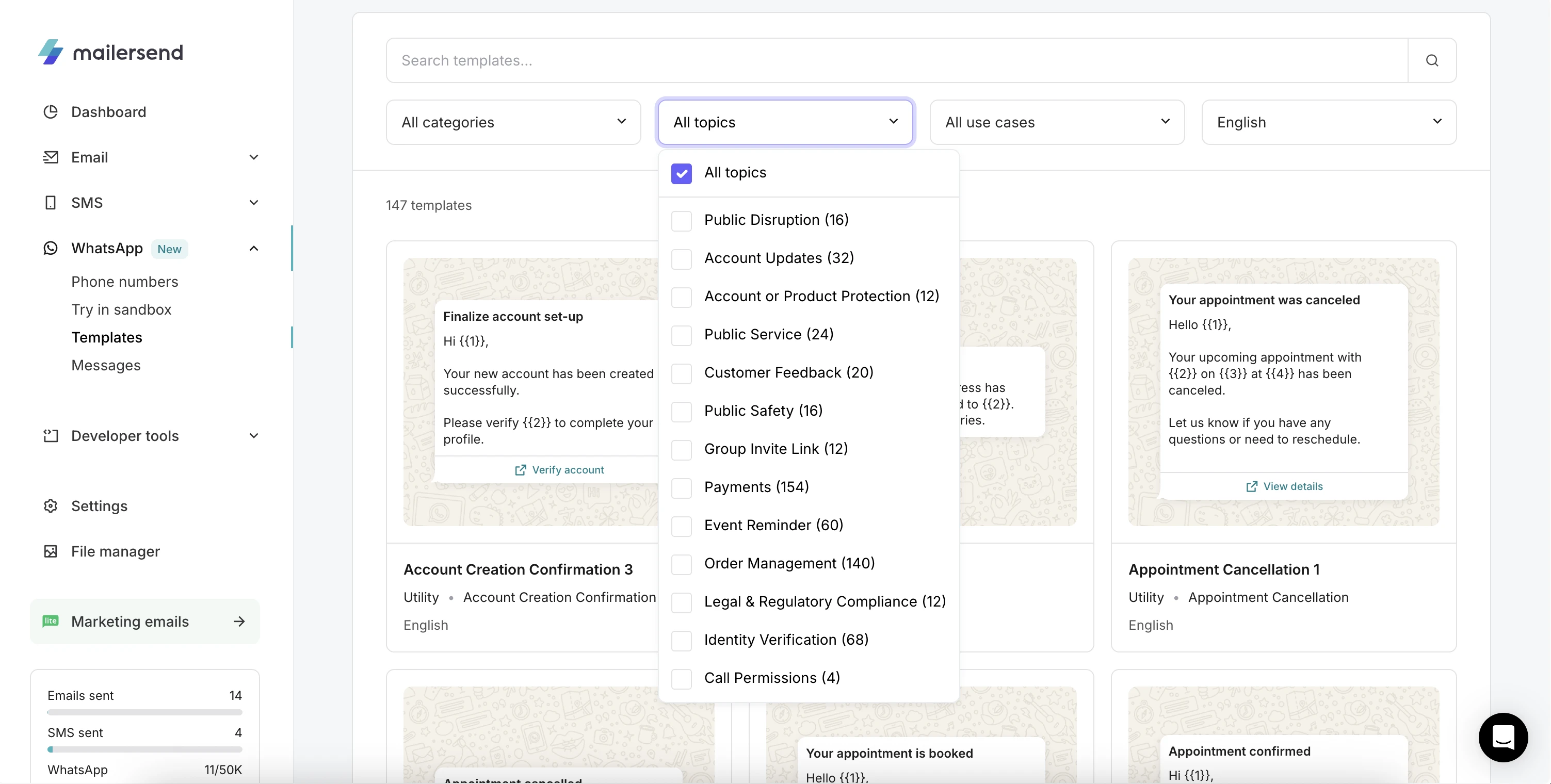
Task: Tick the Group Invite Link (12) checkbox
Action: [681, 450]
